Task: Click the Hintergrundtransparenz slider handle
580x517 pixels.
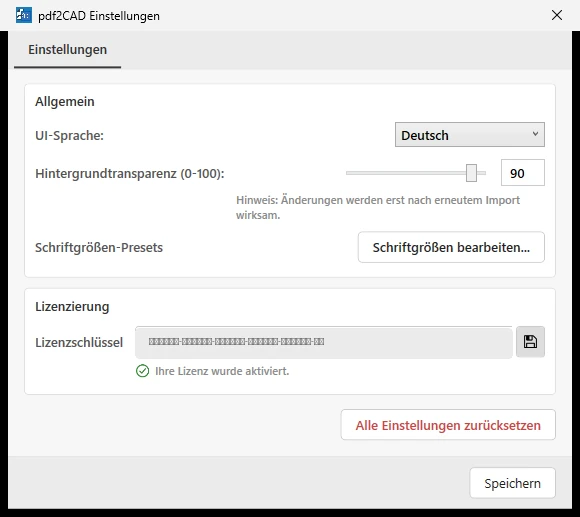Action: [471, 173]
